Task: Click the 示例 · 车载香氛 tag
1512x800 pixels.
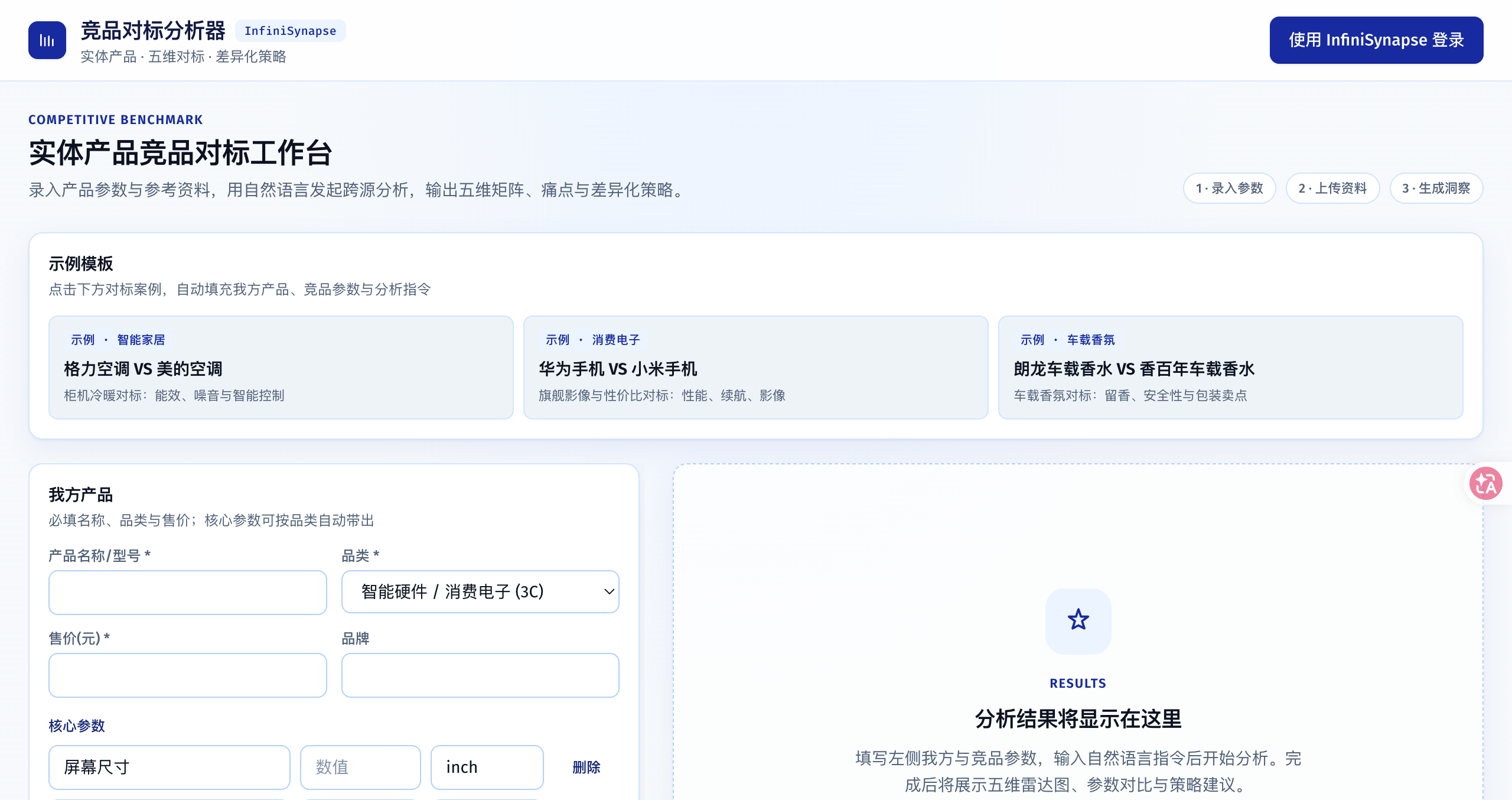Action: pyautogui.click(x=1067, y=340)
